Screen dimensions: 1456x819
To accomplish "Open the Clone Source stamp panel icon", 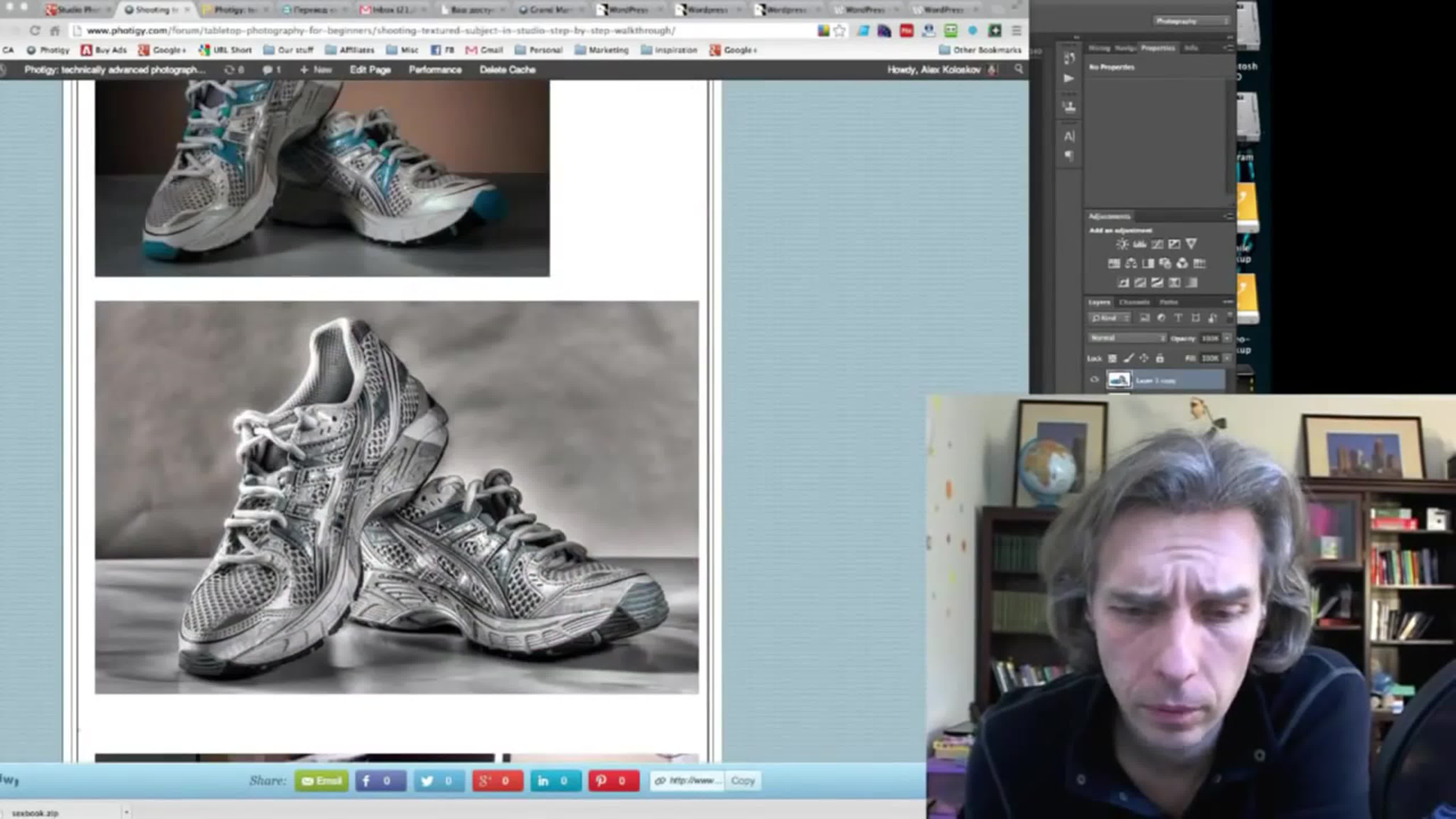I will (1069, 107).
